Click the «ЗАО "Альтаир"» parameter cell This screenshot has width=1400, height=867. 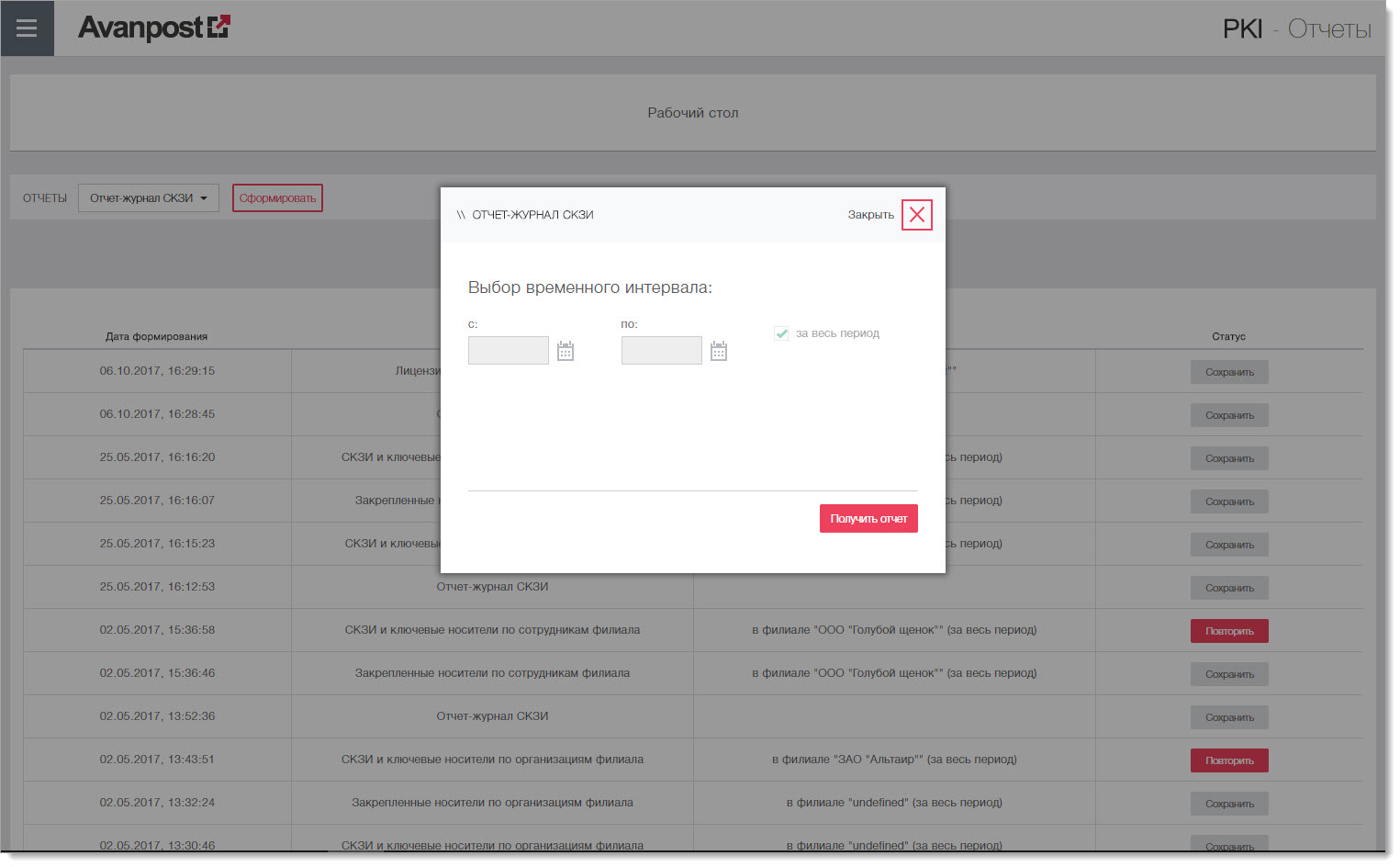pyautogui.click(x=894, y=760)
